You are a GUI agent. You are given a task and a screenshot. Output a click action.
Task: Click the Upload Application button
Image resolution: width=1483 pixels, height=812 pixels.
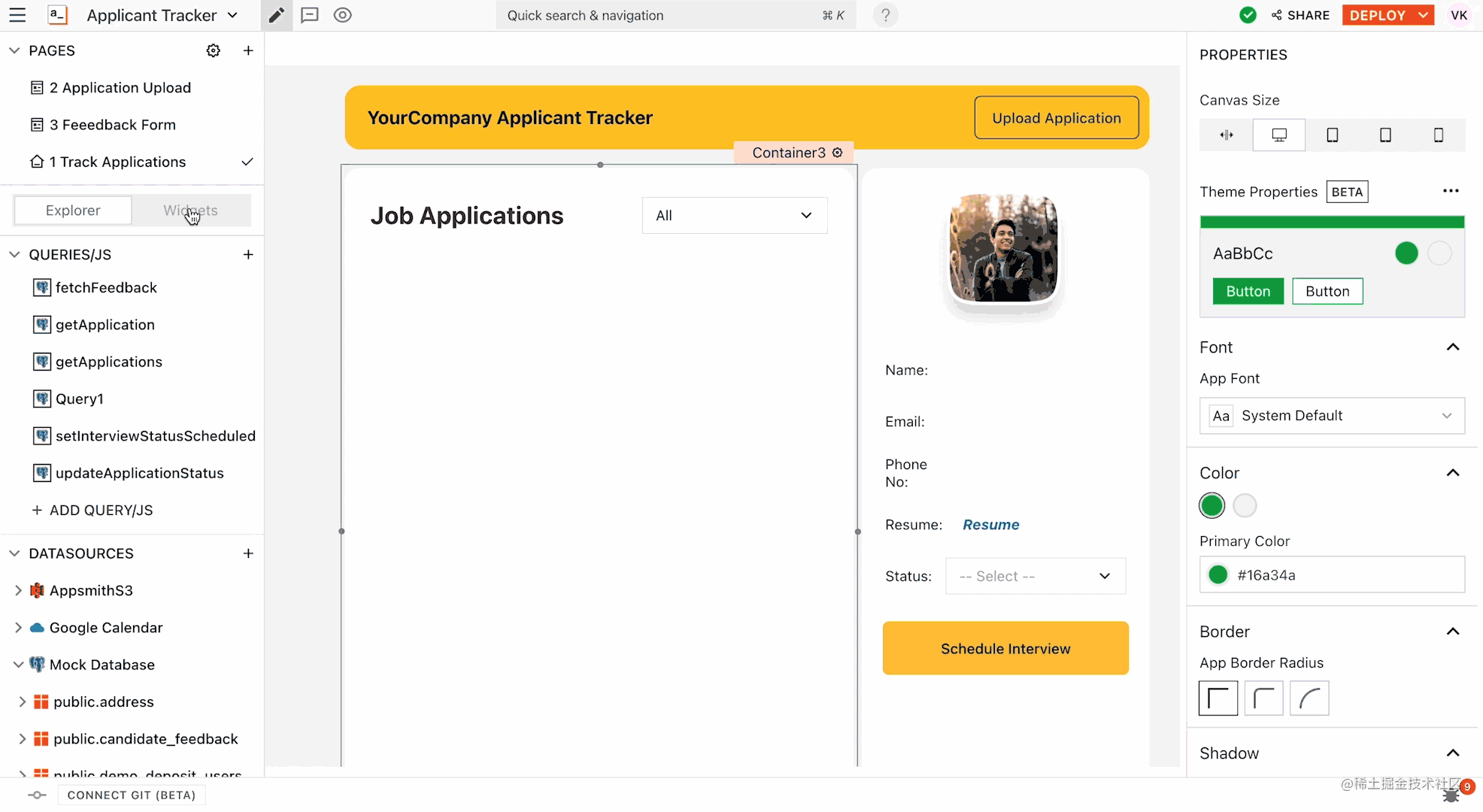tap(1056, 117)
